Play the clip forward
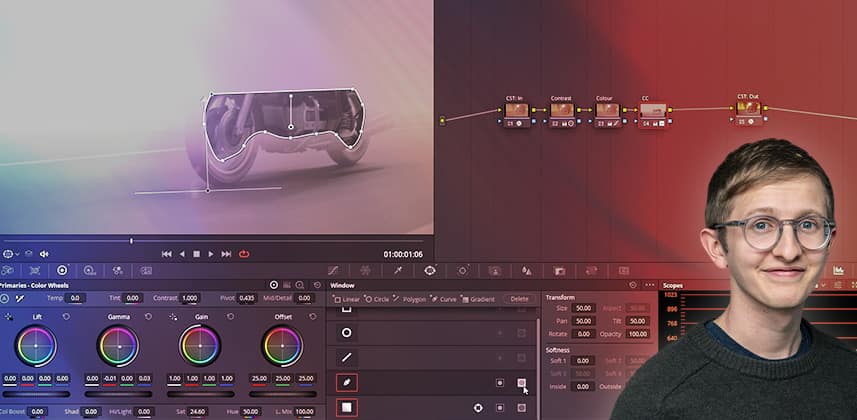Viewport: 857px width, 420px height. point(211,254)
